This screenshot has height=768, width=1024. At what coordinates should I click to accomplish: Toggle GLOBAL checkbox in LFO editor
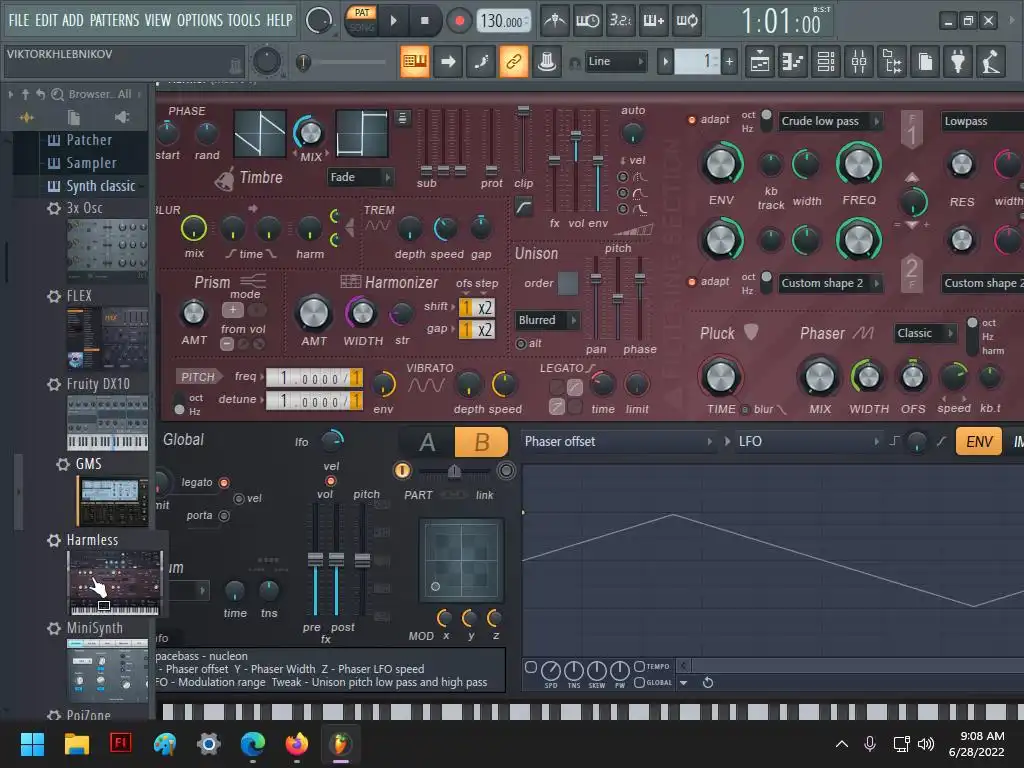639,682
